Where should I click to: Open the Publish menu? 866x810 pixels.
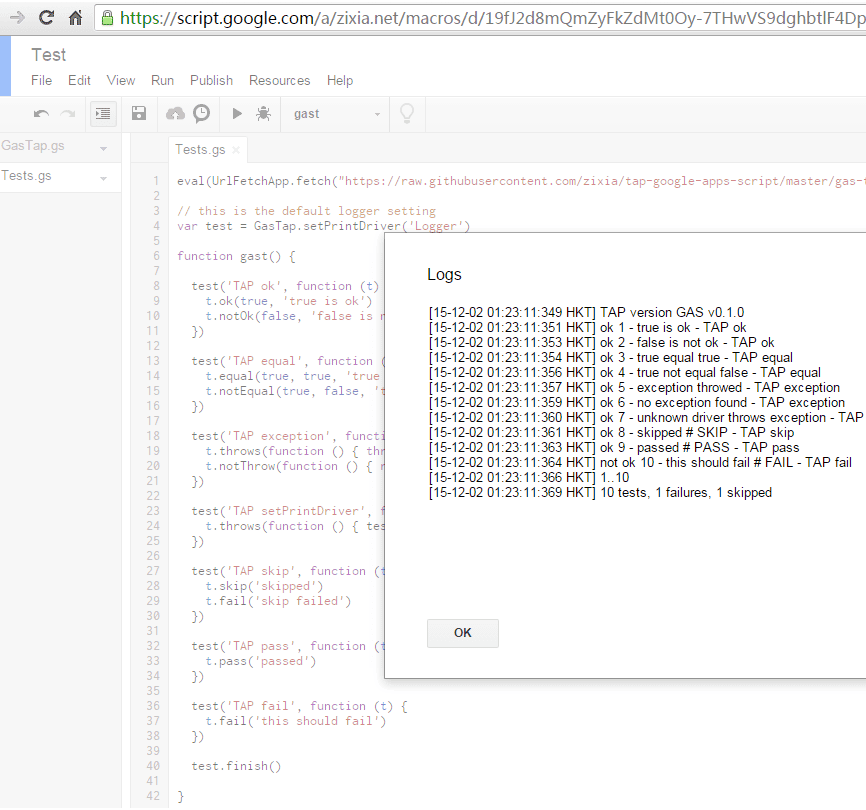[210, 80]
